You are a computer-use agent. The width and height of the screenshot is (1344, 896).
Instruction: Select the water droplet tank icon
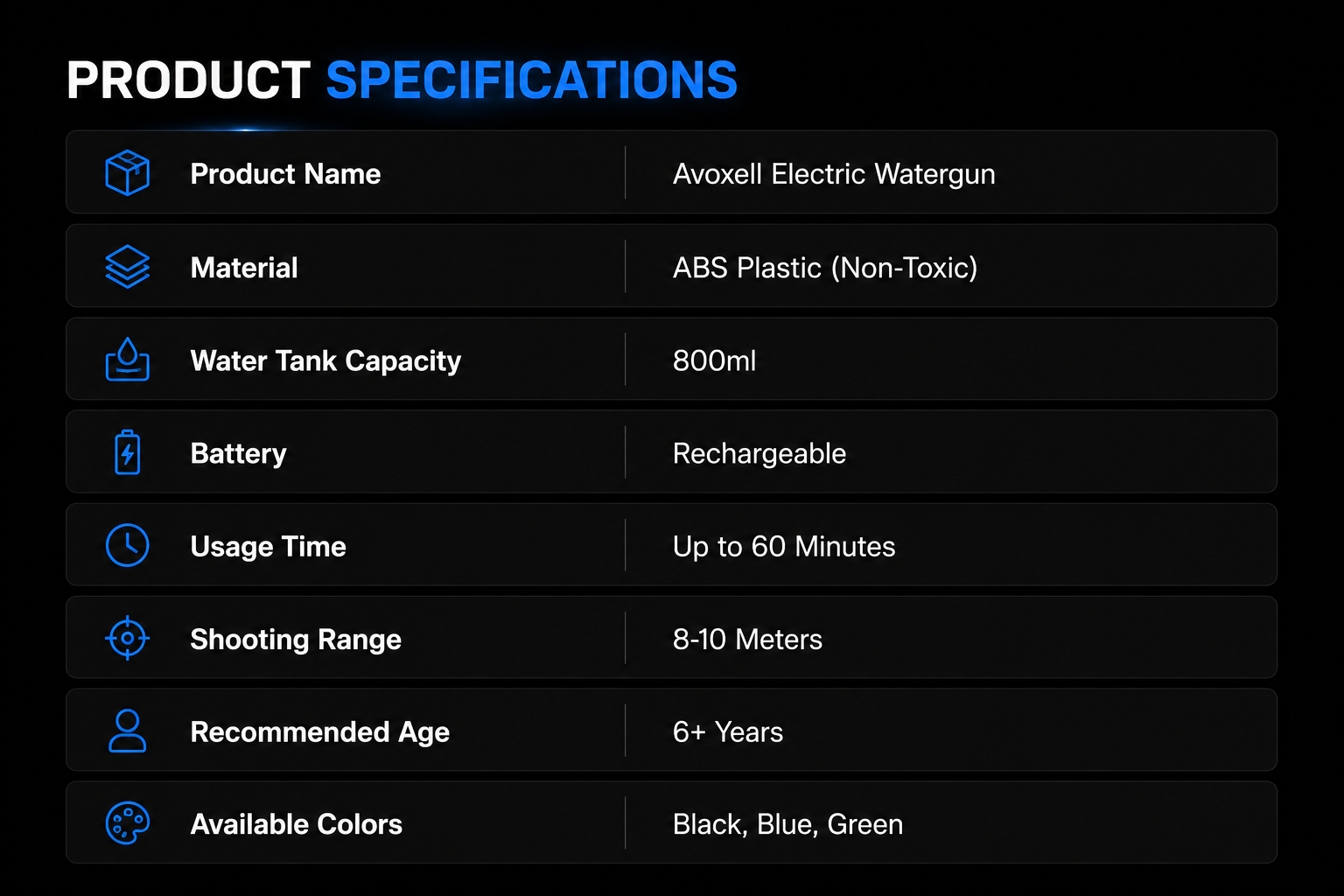(x=128, y=360)
